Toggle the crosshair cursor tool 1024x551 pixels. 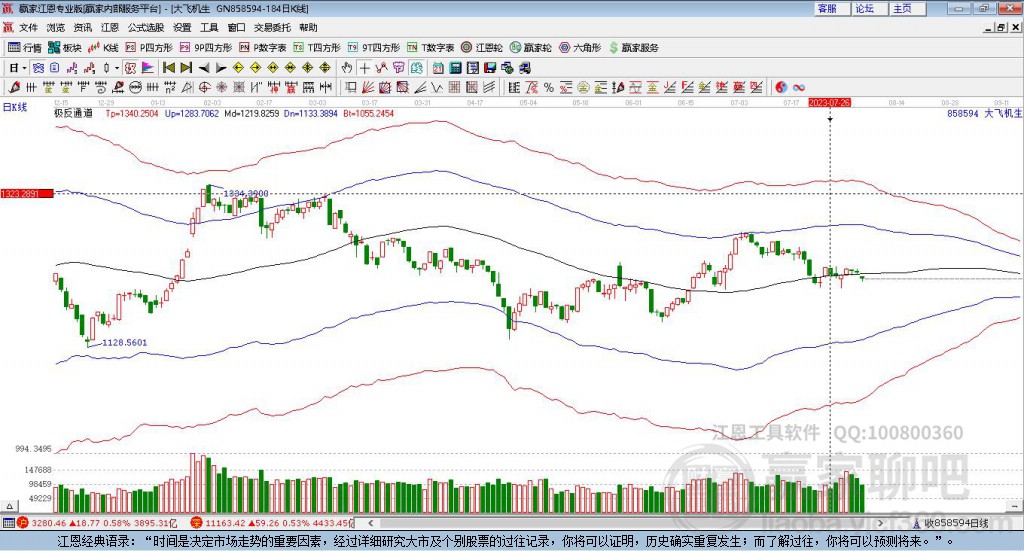pos(364,68)
